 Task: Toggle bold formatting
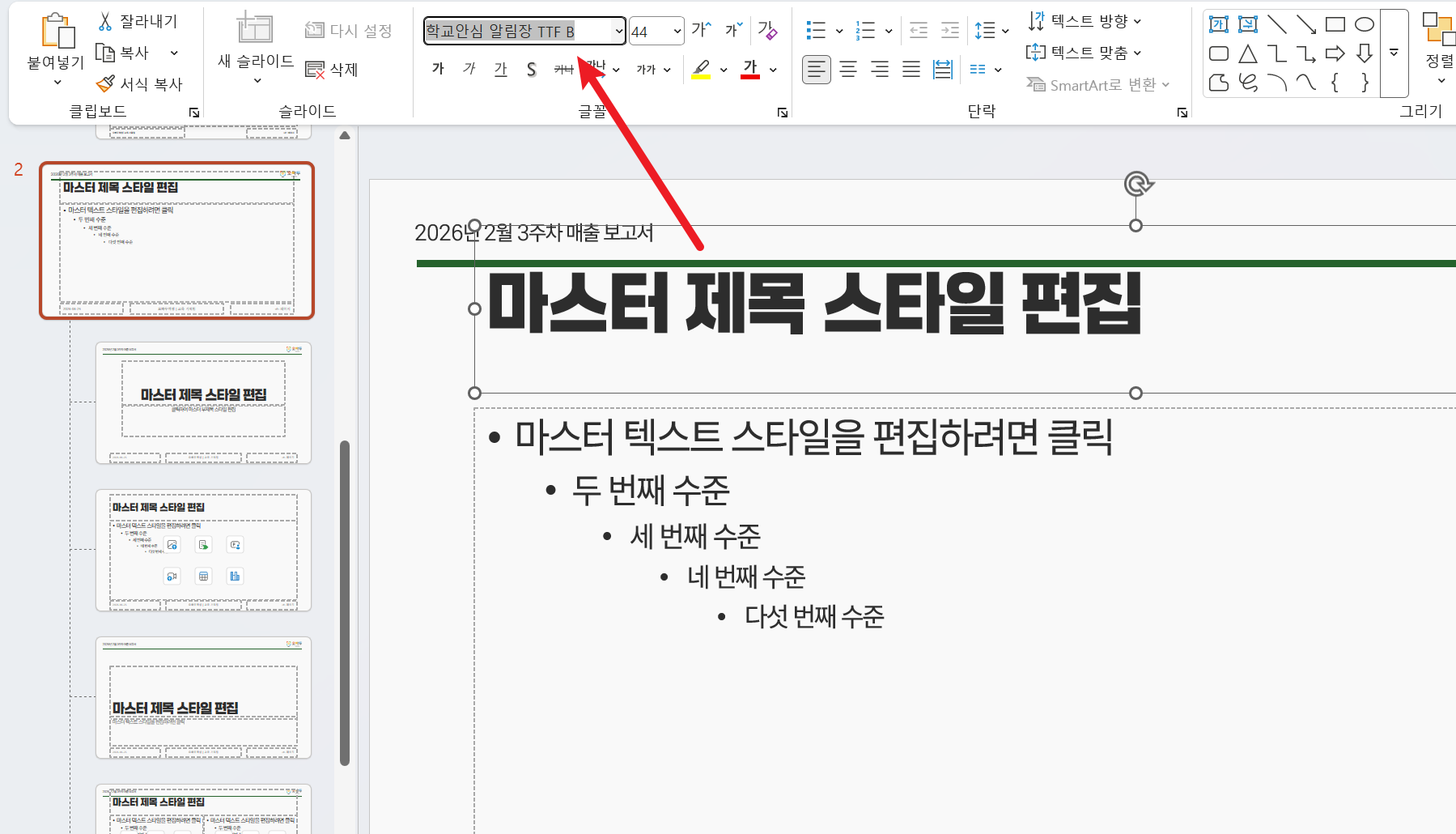[x=438, y=69]
